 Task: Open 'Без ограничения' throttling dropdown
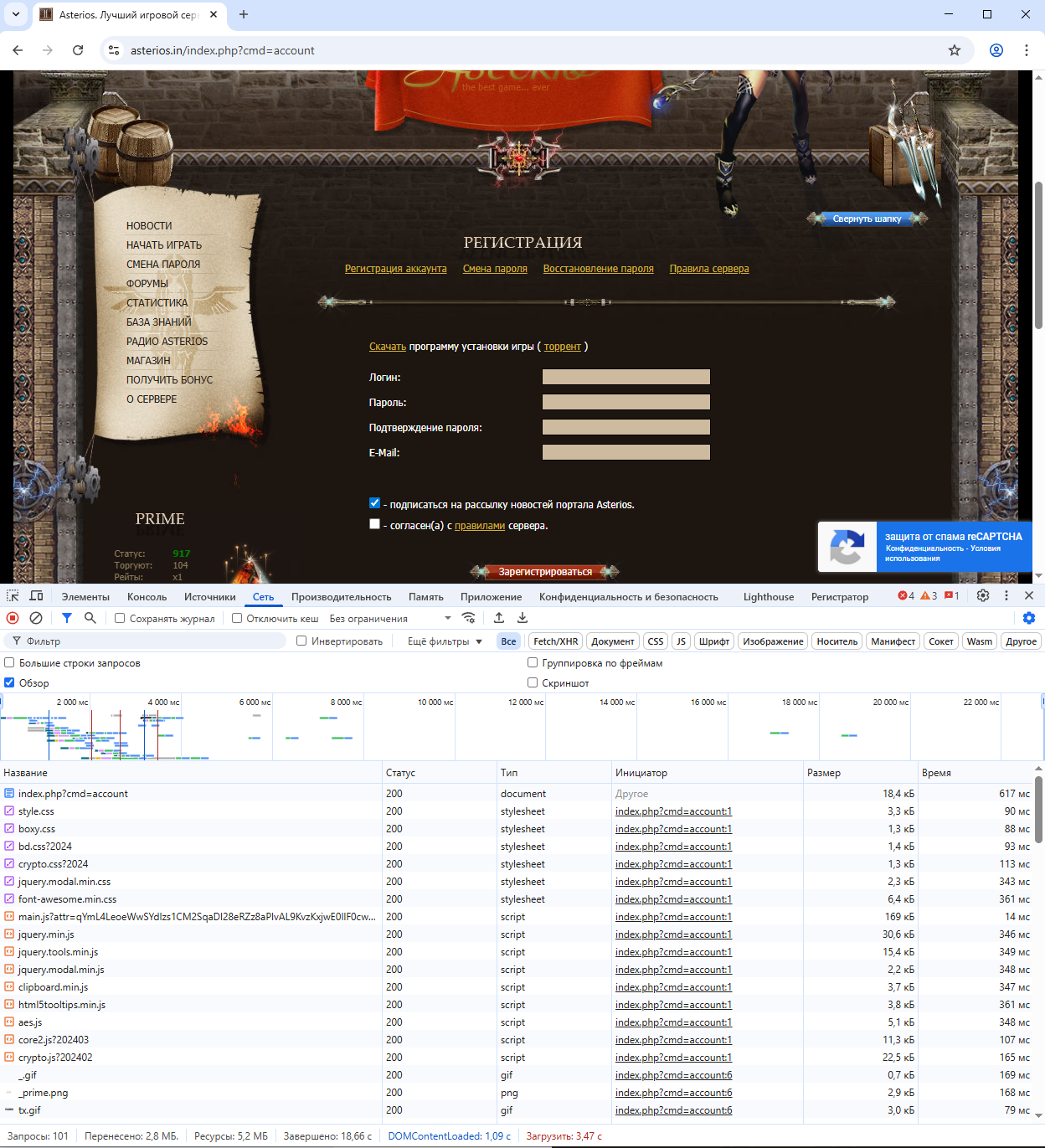click(x=389, y=619)
